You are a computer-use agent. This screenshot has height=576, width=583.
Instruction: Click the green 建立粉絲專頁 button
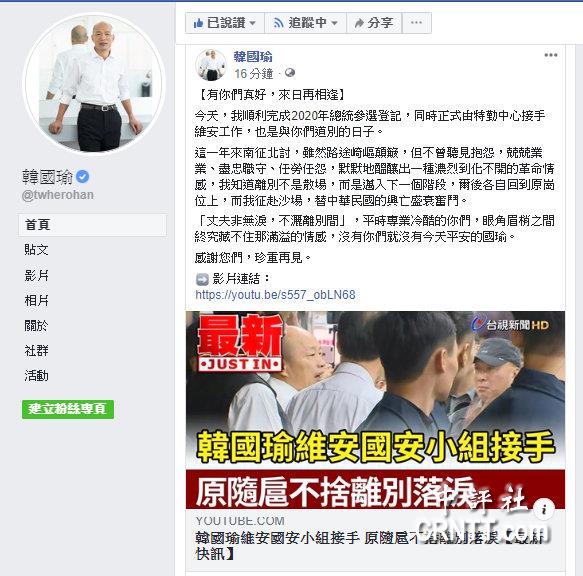coord(68,409)
